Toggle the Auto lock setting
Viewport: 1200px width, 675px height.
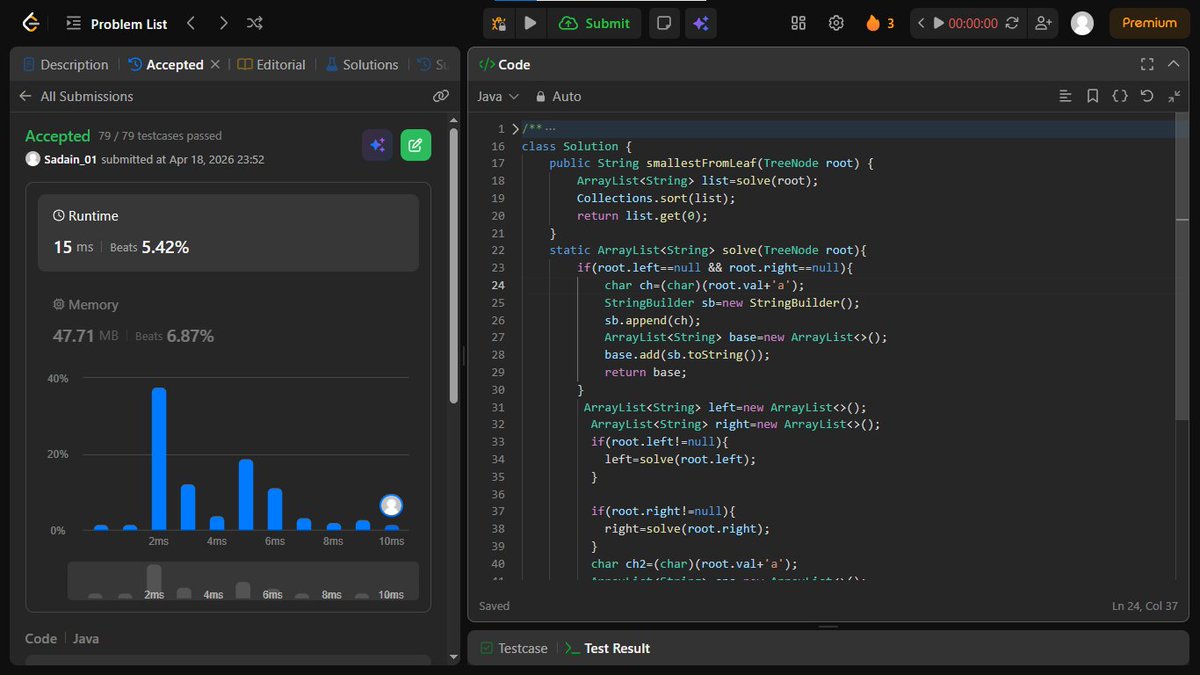point(558,96)
